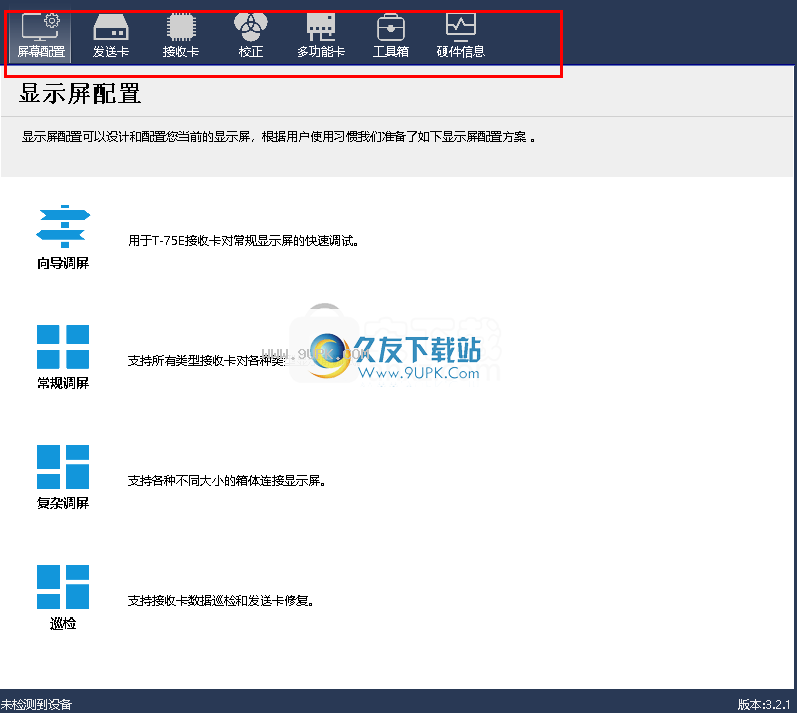Select the 校正 calibration tool
The height and width of the screenshot is (713, 797).
pos(251,37)
